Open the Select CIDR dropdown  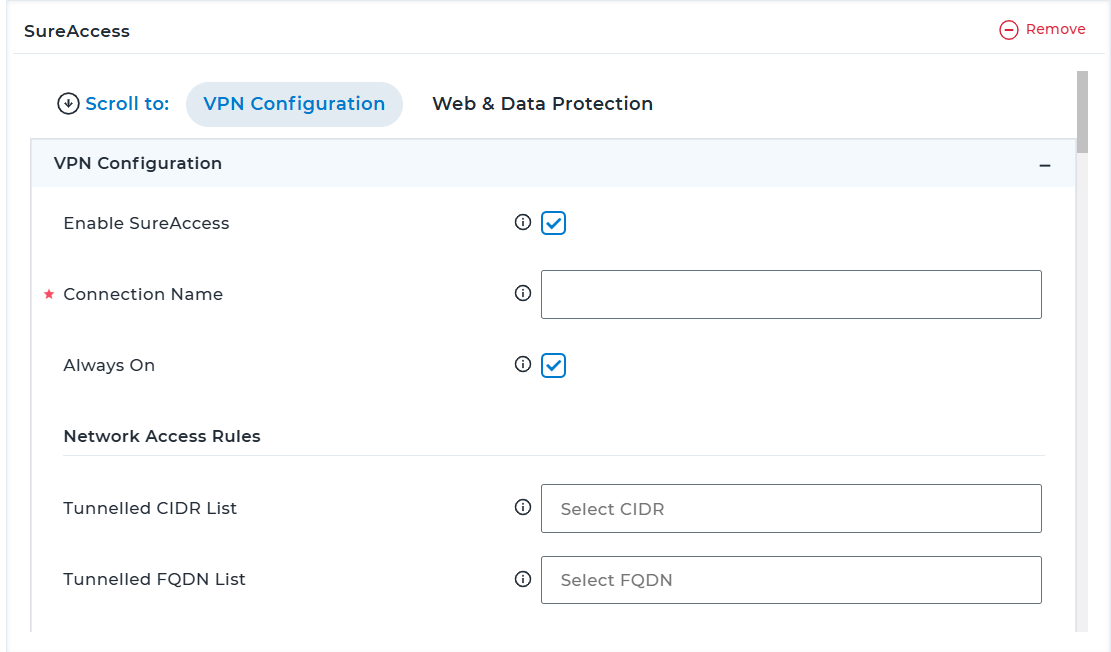point(791,509)
